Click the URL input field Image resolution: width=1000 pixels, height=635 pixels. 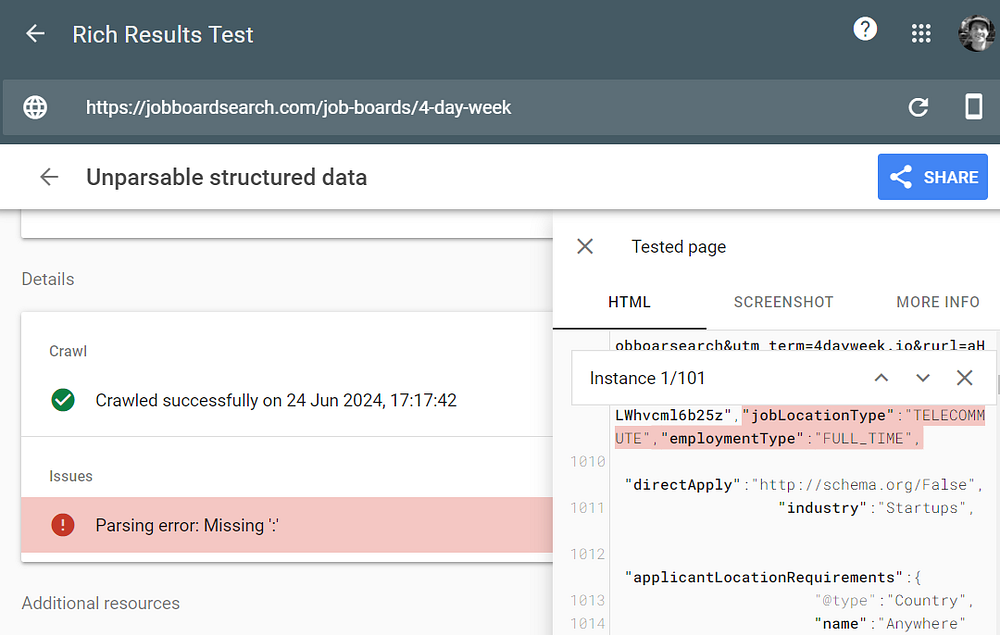480,107
